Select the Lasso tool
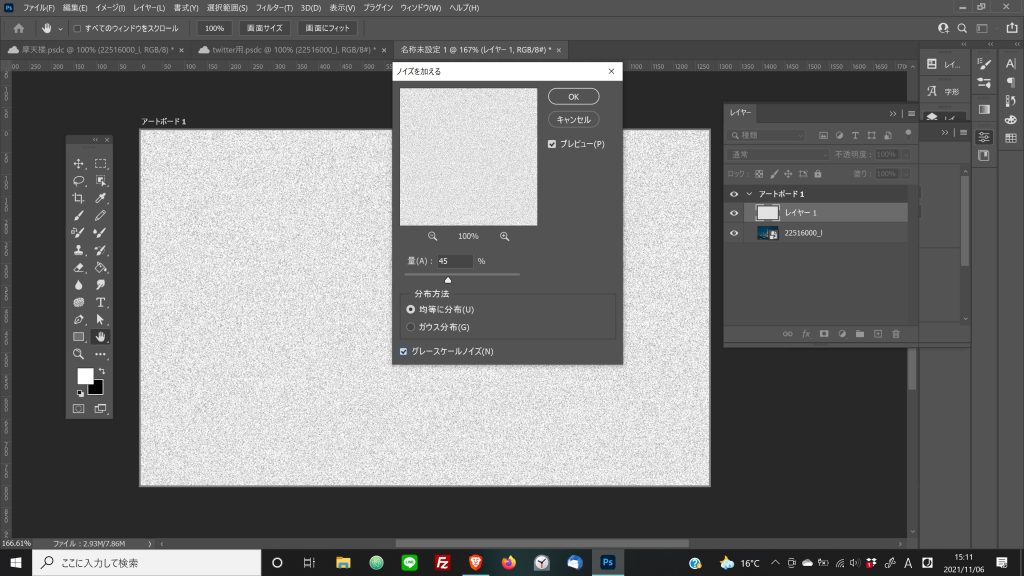This screenshot has height=576, width=1024. 78,181
